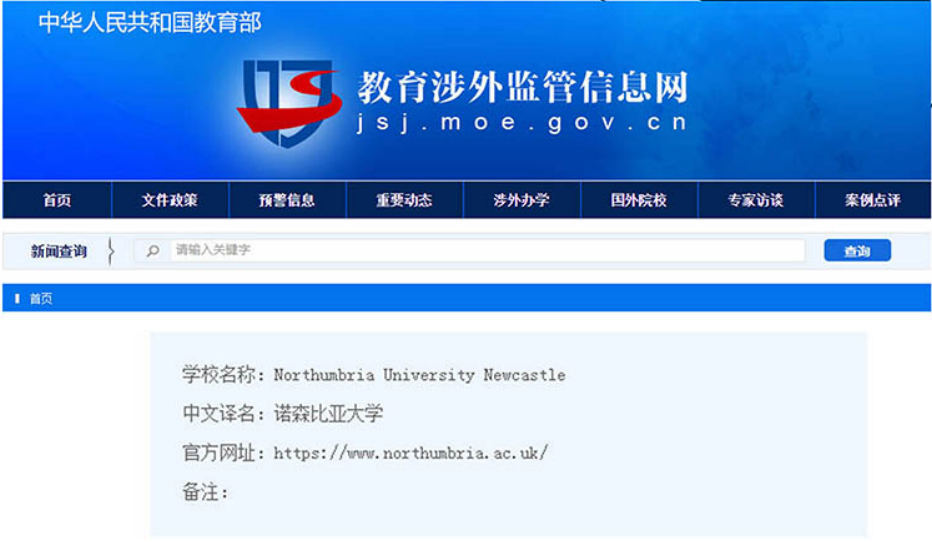Viewport: 932px width, 542px height.
Task: Click the 教育涉外监管信息网 site title
Action: pos(523,88)
